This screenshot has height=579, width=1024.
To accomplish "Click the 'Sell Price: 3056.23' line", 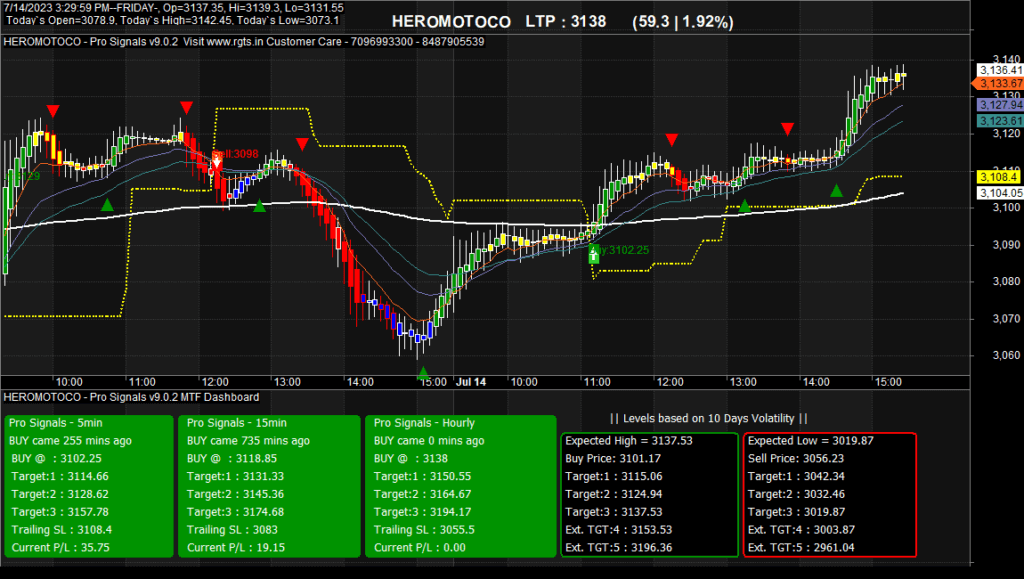I will pyautogui.click(x=796, y=458).
